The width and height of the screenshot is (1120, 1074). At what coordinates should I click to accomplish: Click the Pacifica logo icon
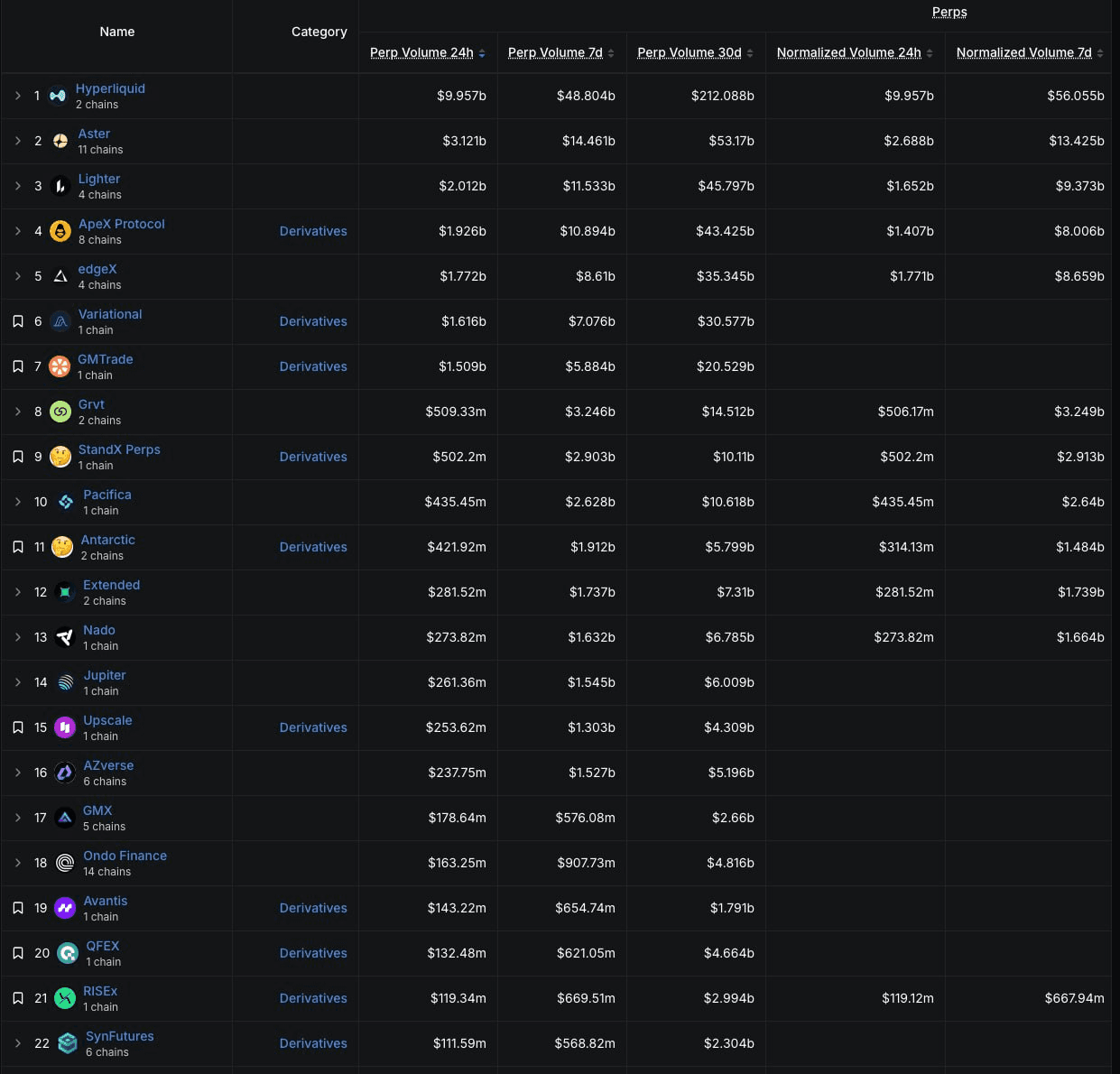tap(65, 502)
